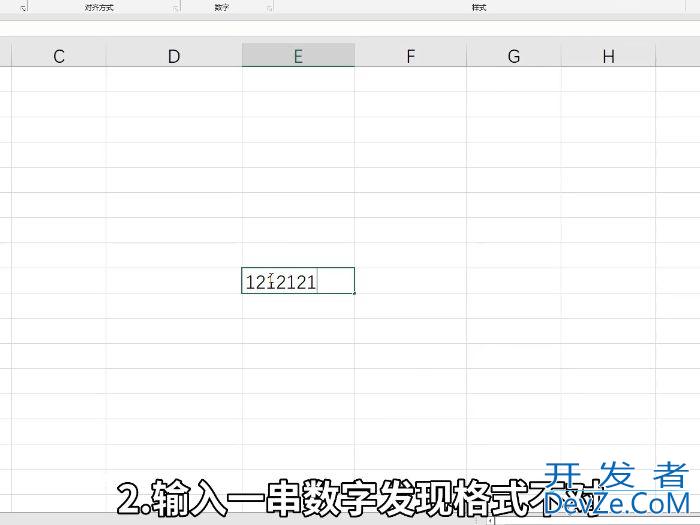Select column E header
Image resolution: width=700 pixels, height=525 pixels.
coord(298,56)
